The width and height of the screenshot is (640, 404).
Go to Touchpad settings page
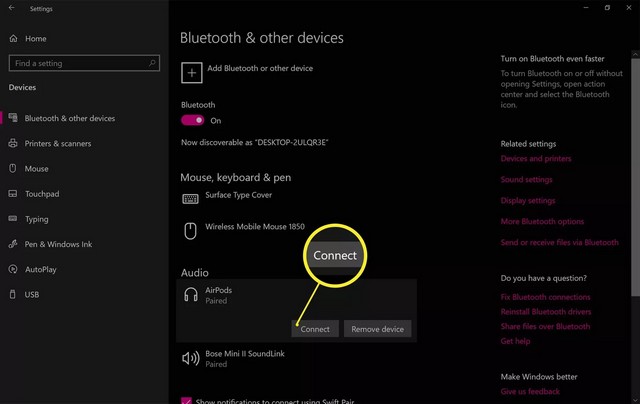point(42,194)
